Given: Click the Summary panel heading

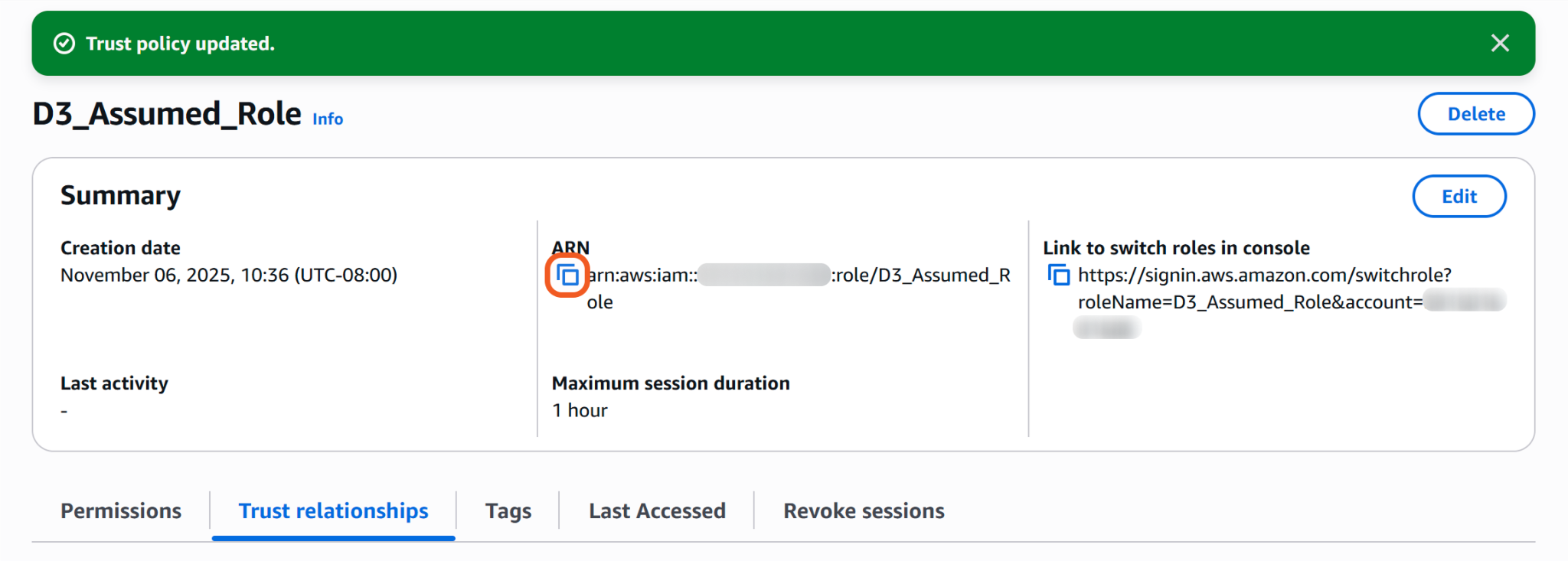Looking at the screenshot, I should tap(120, 196).
